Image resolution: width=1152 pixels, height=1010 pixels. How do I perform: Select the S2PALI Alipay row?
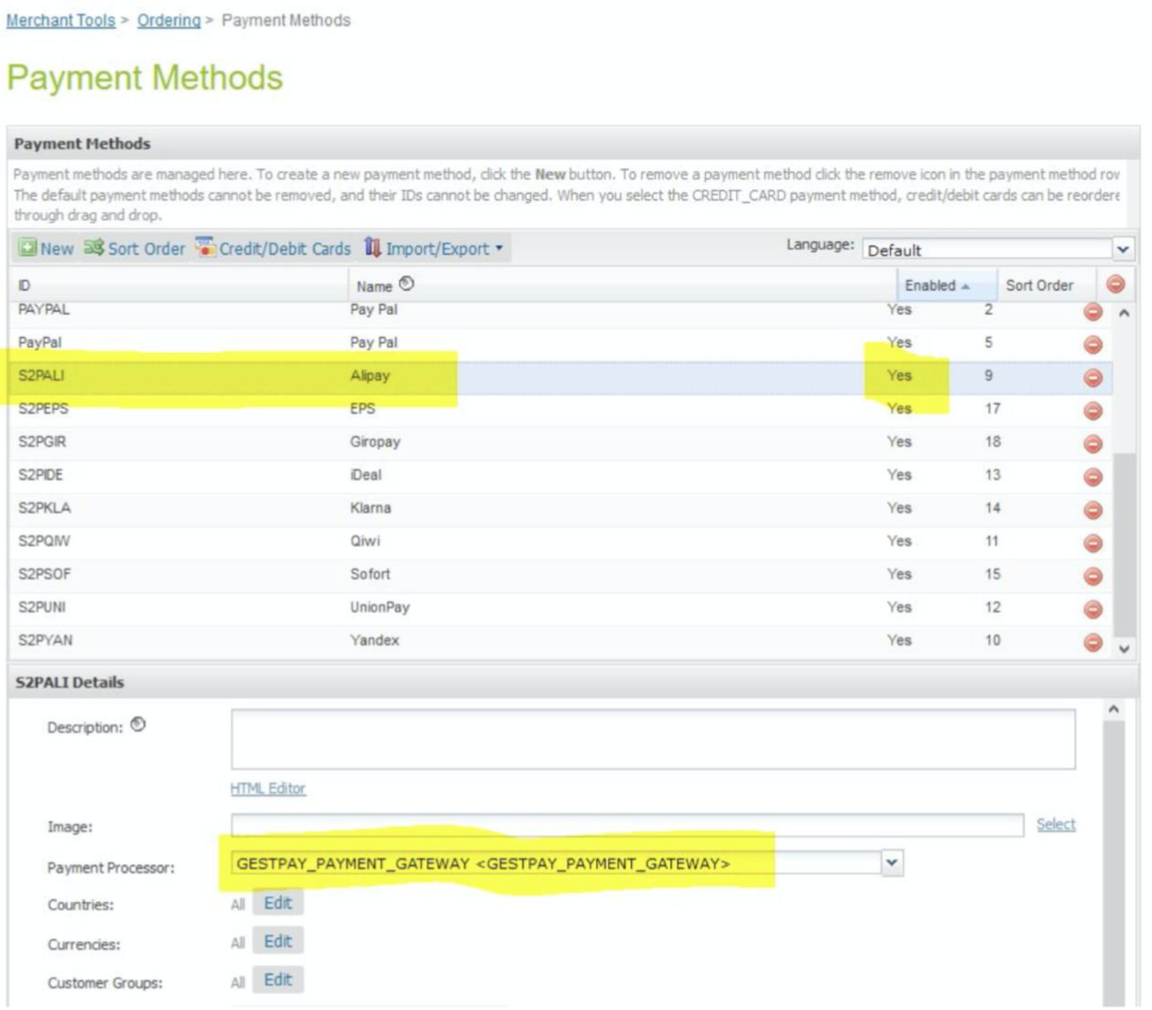[561, 376]
